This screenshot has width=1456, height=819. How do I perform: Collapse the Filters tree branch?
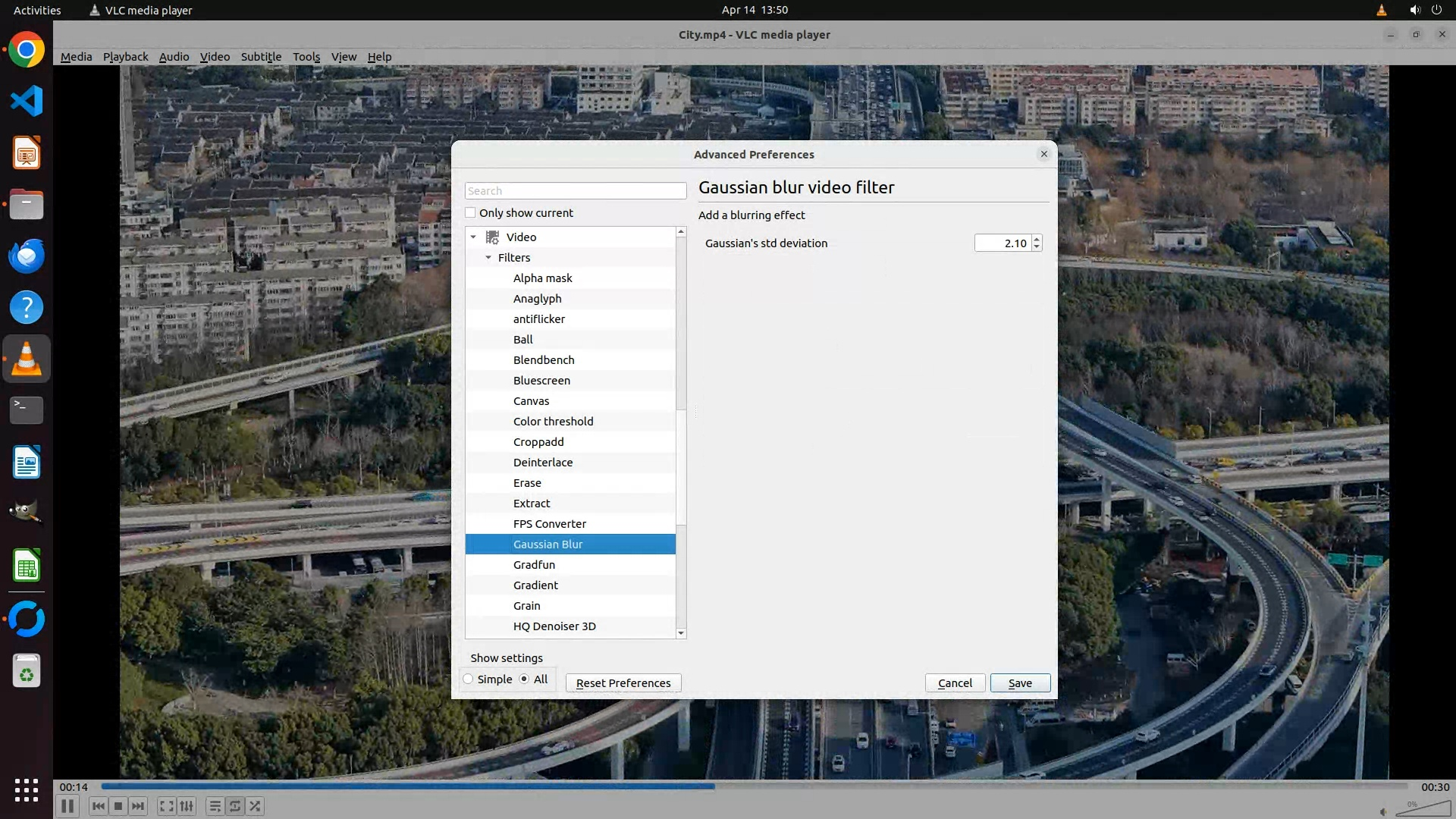click(488, 258)
